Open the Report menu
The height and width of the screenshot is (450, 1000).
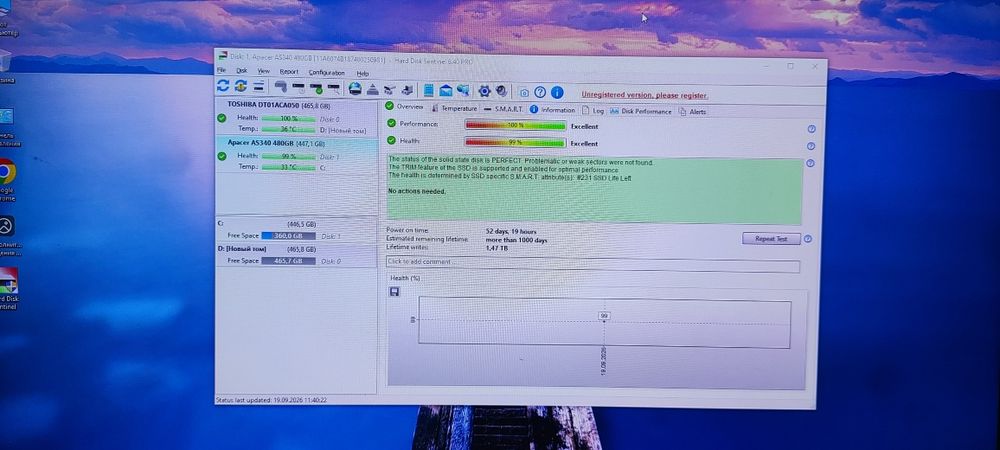pos(289,72)
